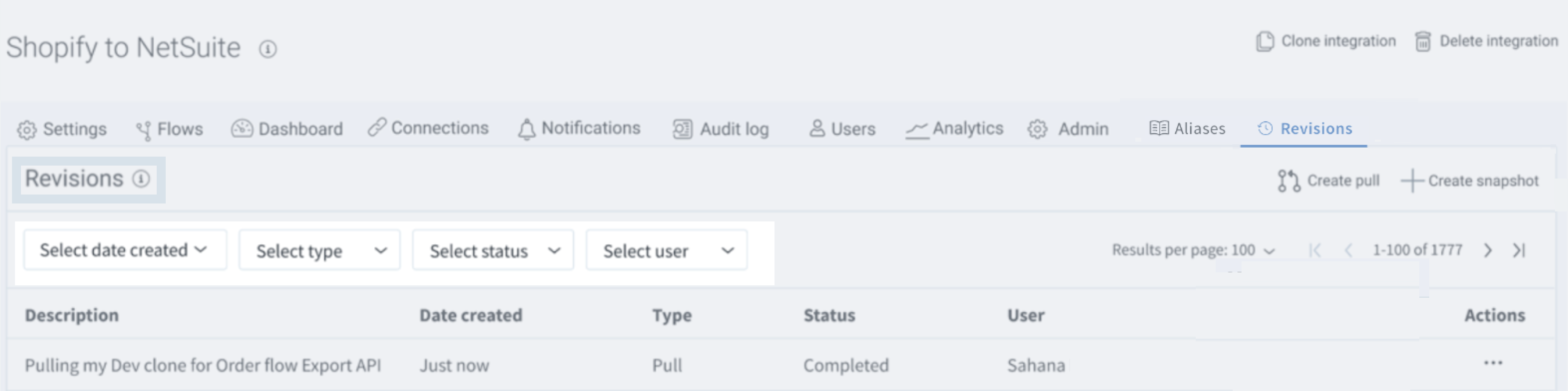Go to previous page of results
Image resolution: width=1568 pixels, height=391 pixels.
point(1348,250)
